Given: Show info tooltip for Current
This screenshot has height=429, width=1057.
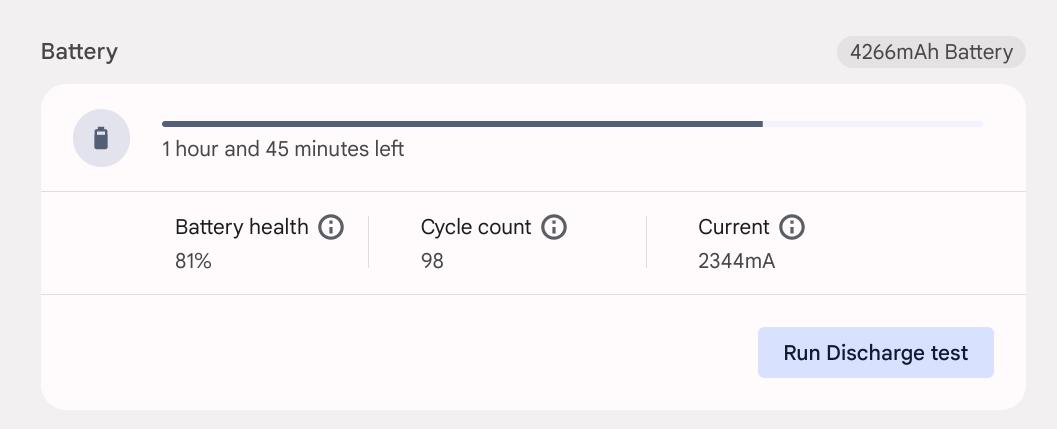Looking at the screenshot, I should coord(792,227).
